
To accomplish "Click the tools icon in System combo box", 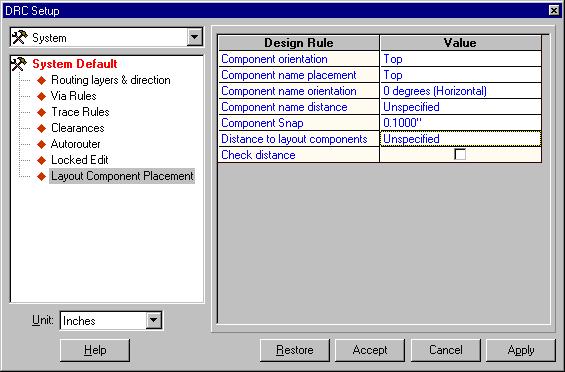I will click(20, 37).
